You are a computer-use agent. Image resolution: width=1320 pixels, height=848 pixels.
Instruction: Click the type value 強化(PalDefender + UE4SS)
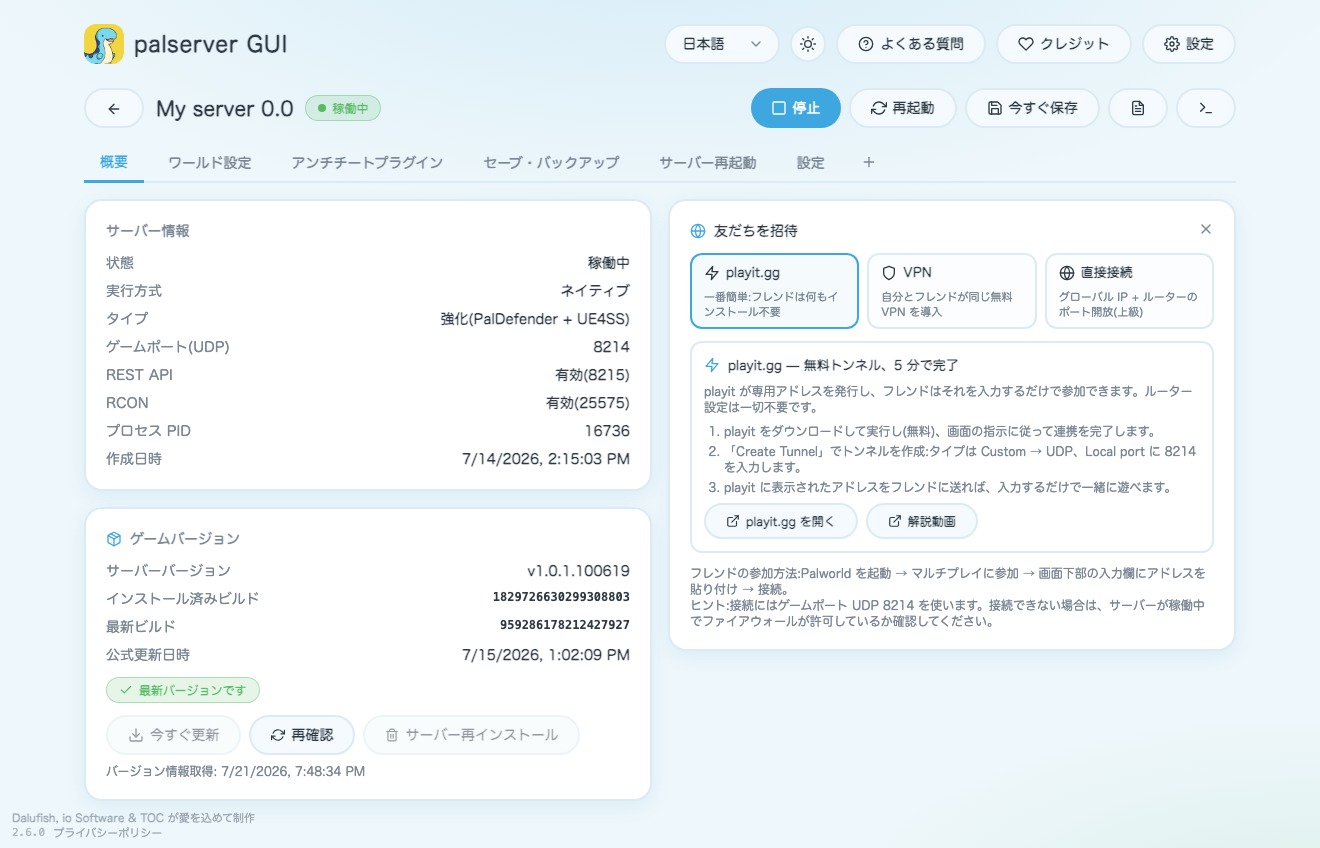[x=535, y=319]
